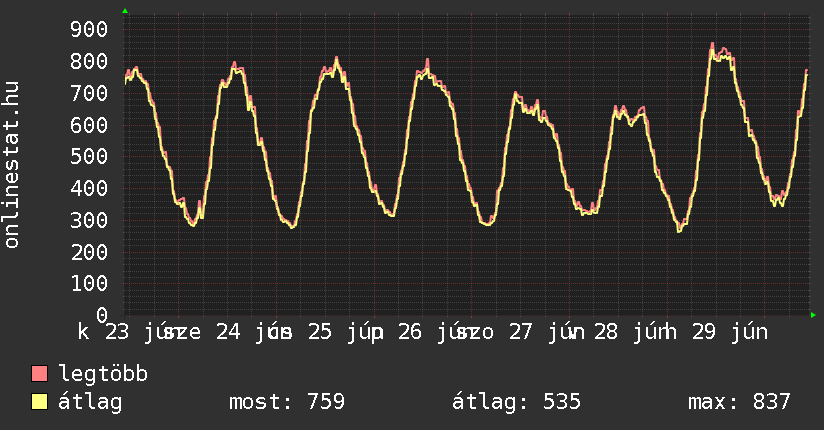Click the green arrow ending the x-axis

[813, 315]
